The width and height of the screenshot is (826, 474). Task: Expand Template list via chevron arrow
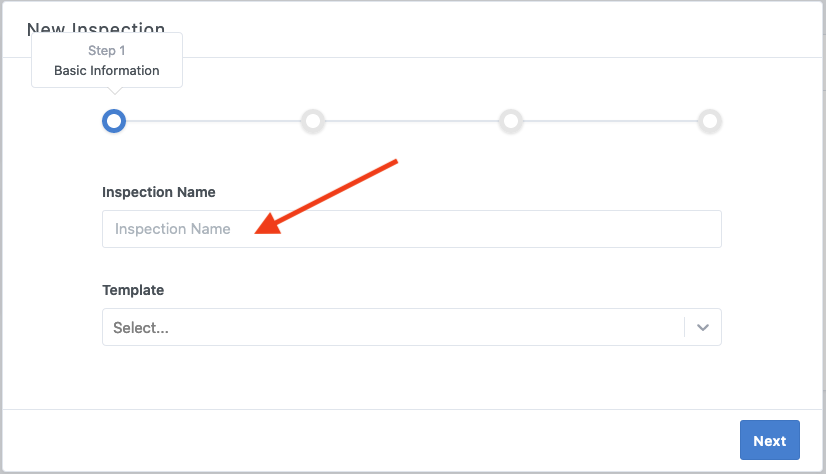(703, 327)
